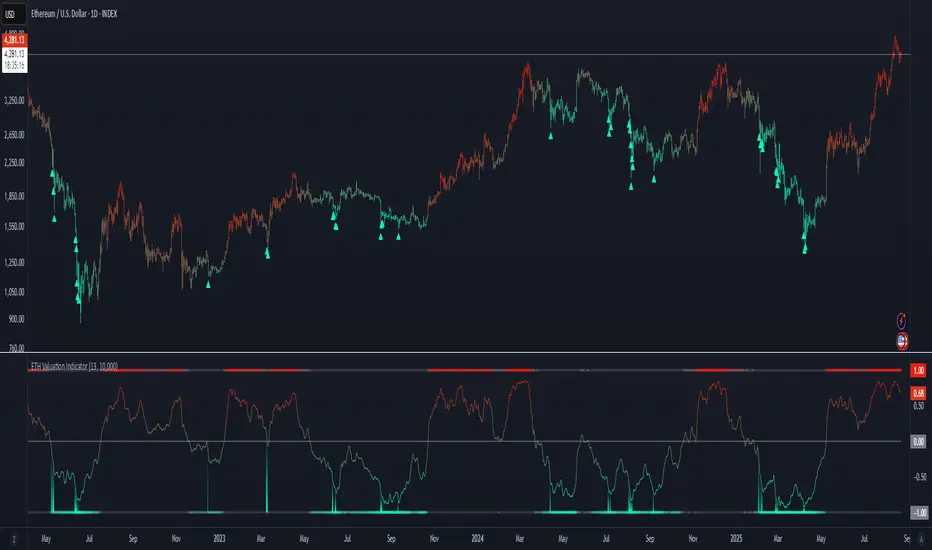
Task: Click the US flag economic event icon
Action: pyautogui.click(x=902, y=341)
